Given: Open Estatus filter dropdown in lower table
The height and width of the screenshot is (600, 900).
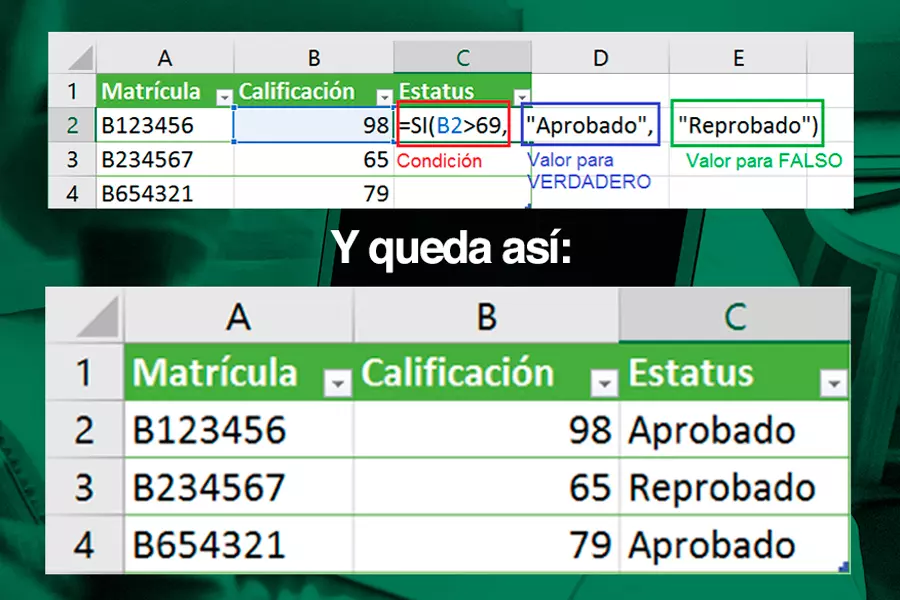Looking at the screenshot, I should click(833, 383).
